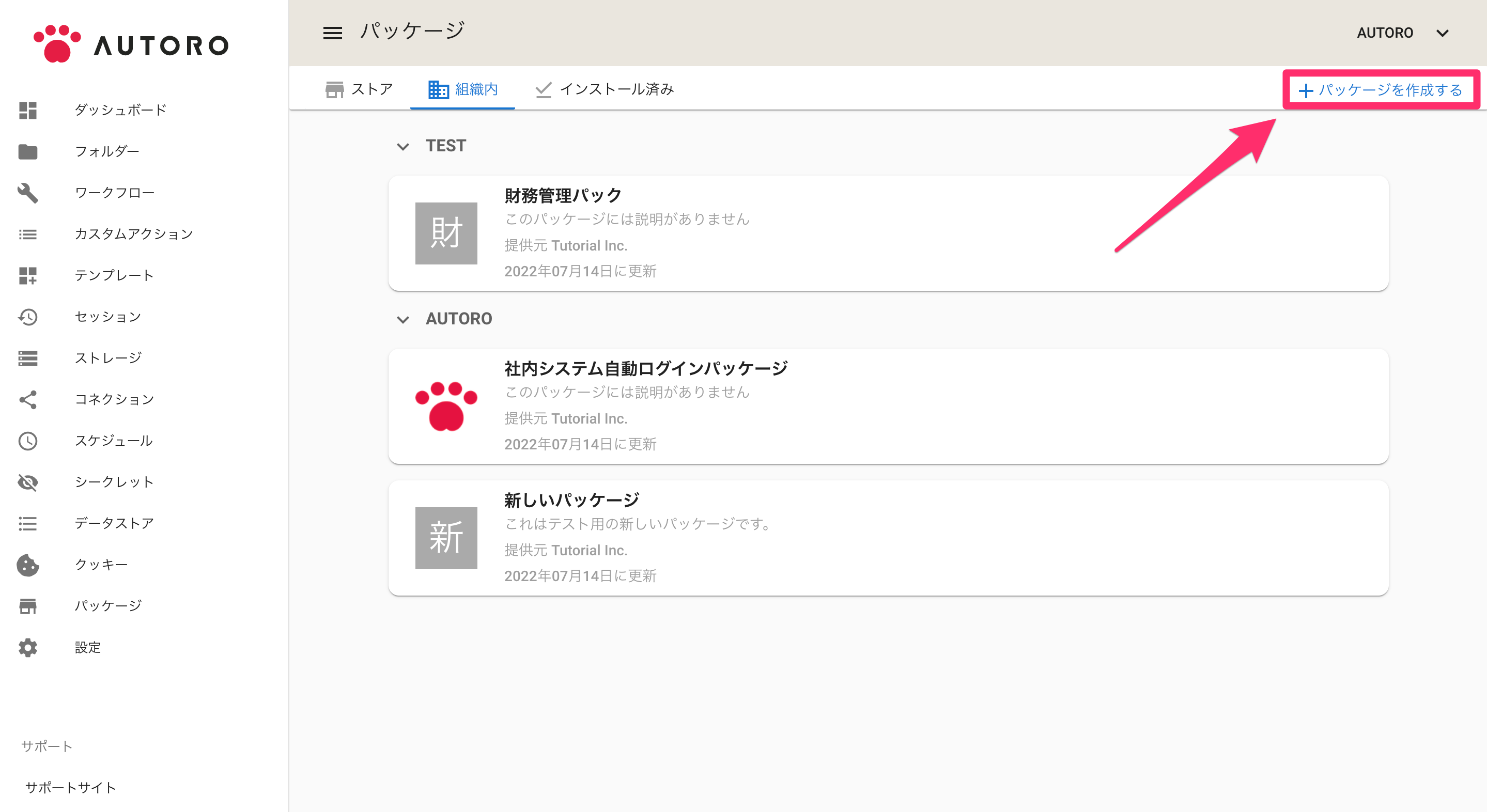Toggle the hamburger menu in header
Viewport: 1487px width, 812px height.
point(333,33)
